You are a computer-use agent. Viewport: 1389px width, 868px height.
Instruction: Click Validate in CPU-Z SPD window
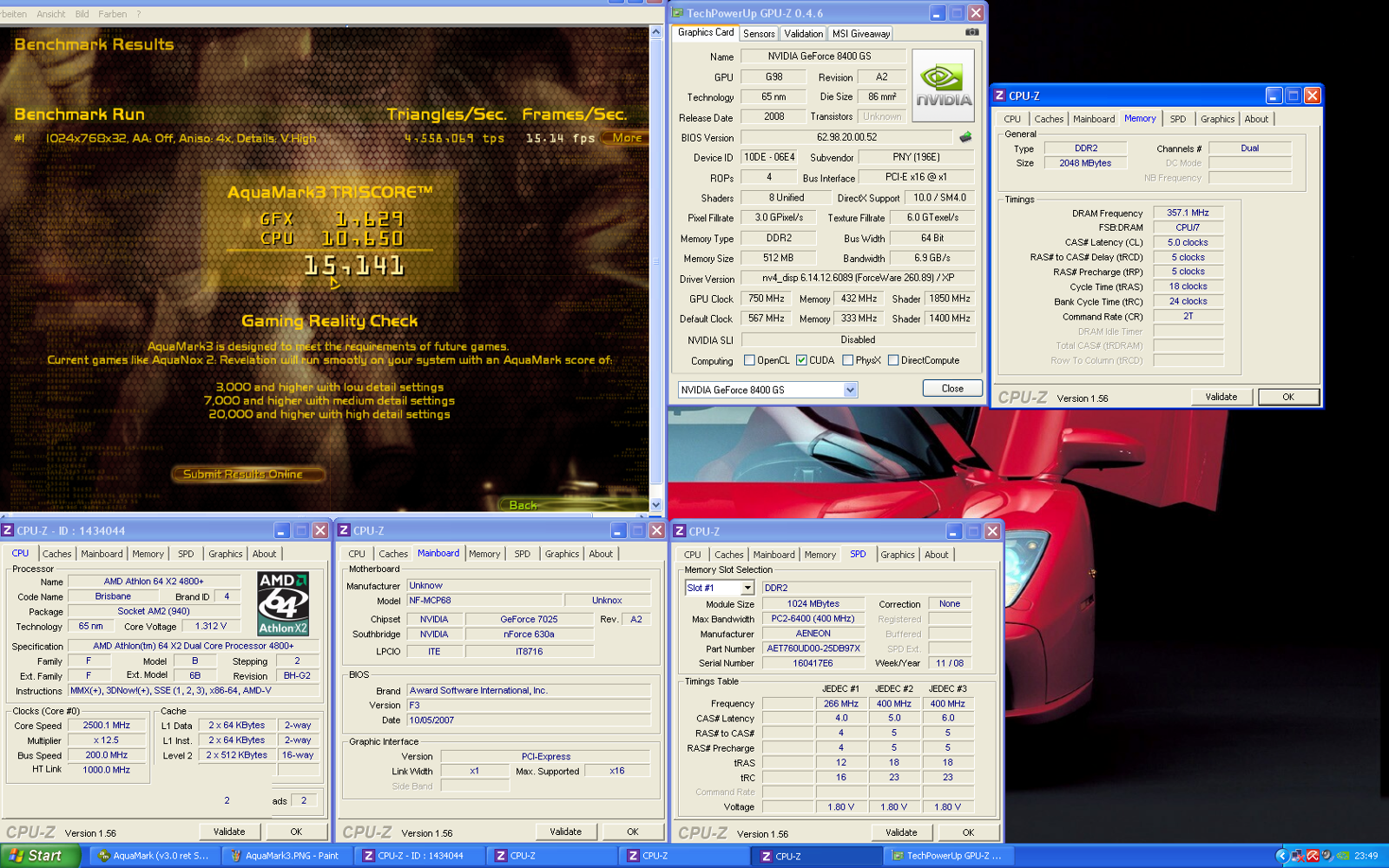coord(901,832)
